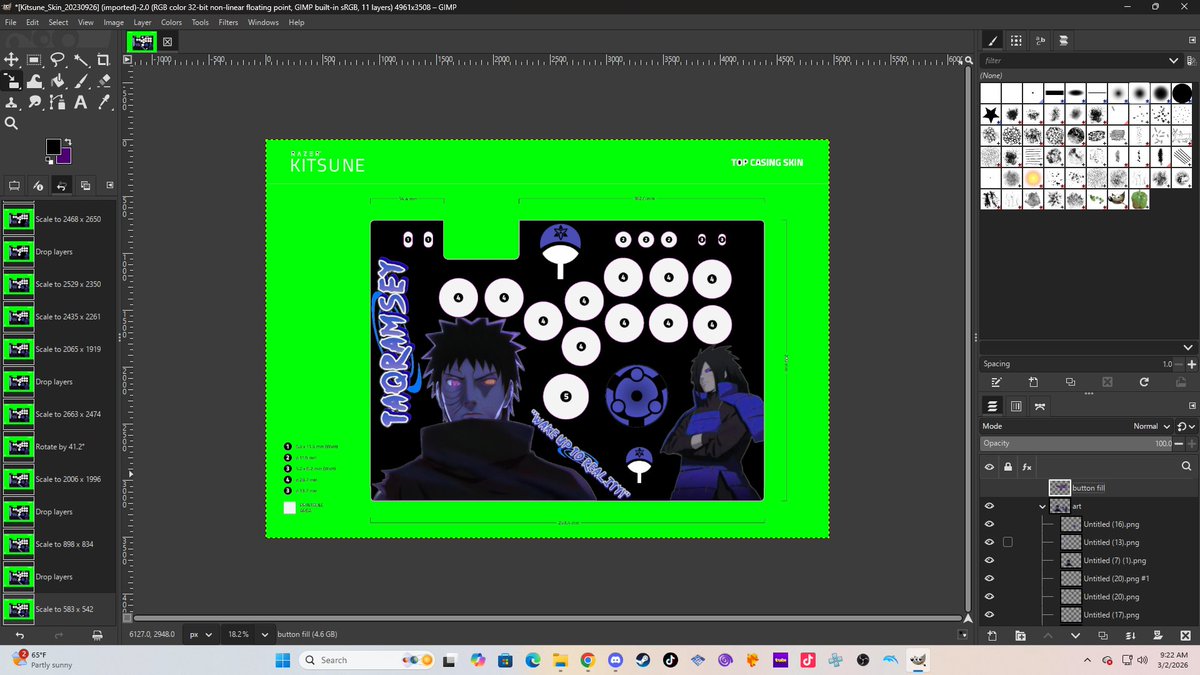Switch to the Patterns tab
Viewport: 1200px width, 675px height.
coord(1016,41)
